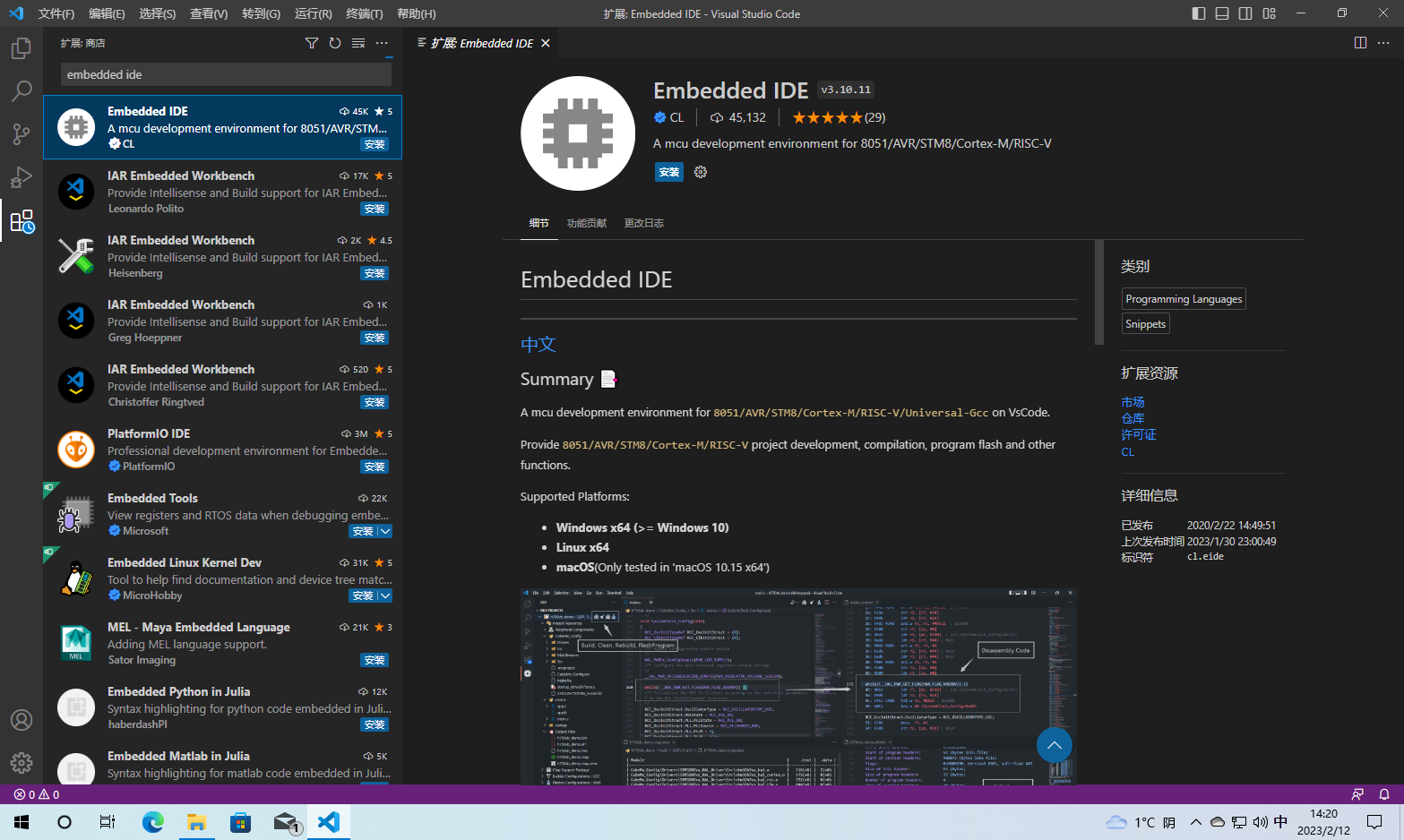Show errors and warnings in status bar

37,794
